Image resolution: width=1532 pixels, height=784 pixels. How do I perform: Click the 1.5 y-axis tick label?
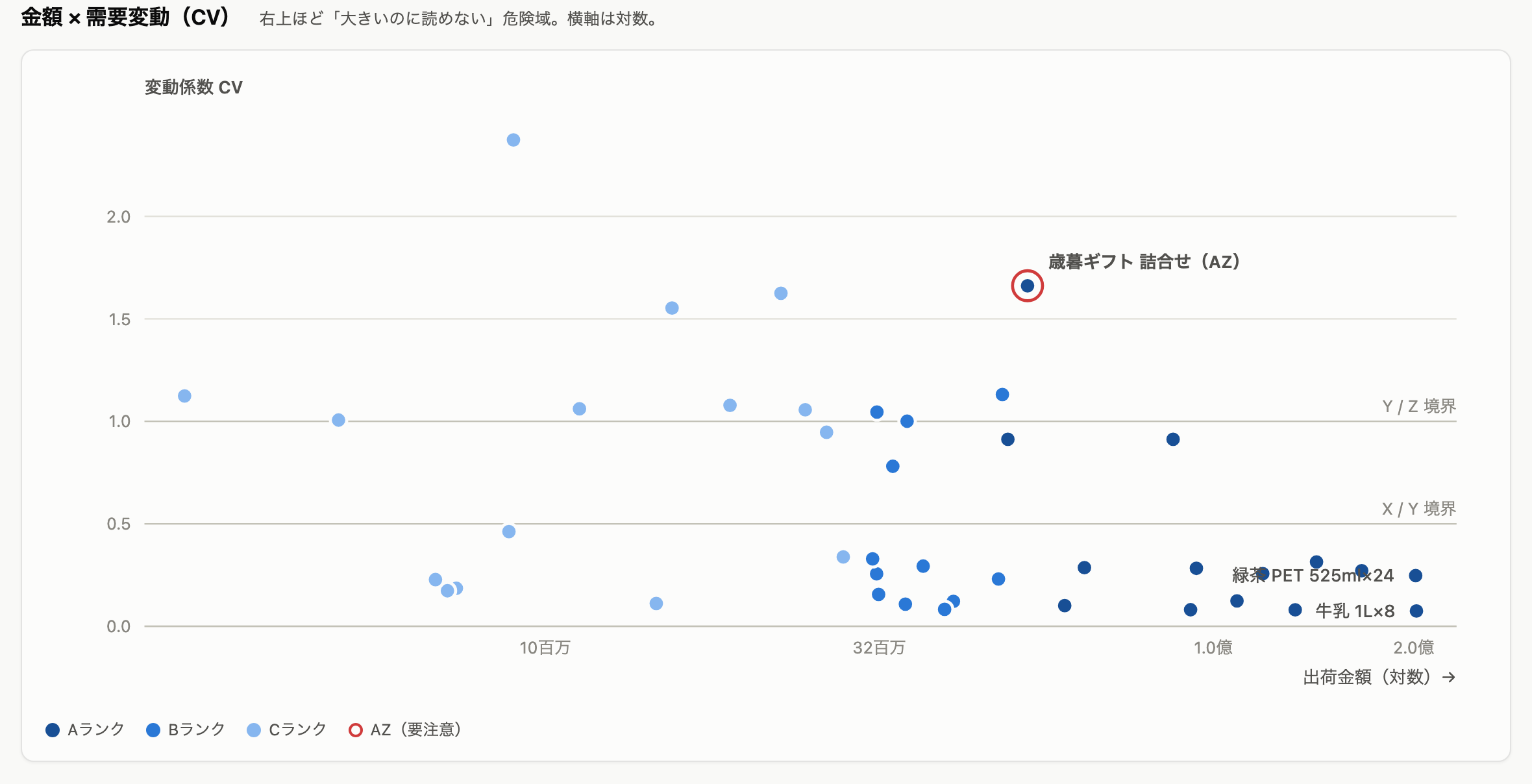(119, 319)
